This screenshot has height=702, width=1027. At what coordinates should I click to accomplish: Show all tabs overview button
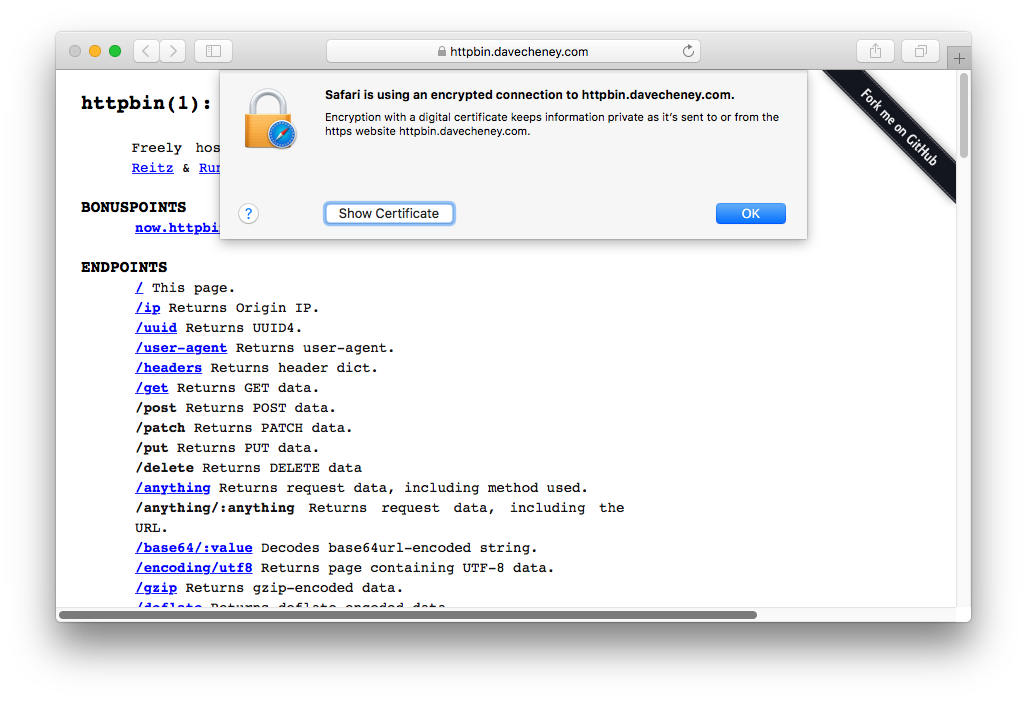pos(920,51)
